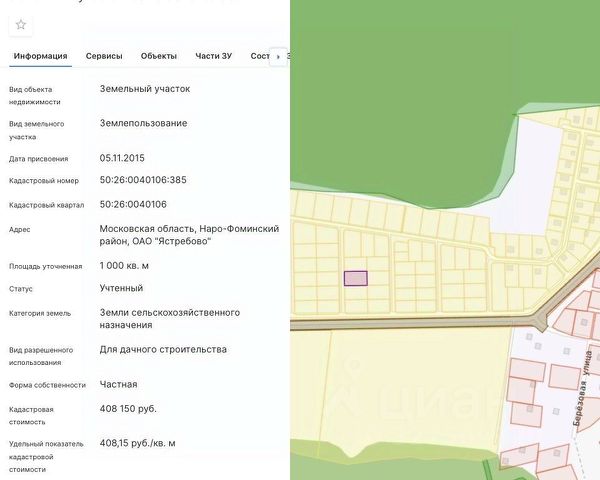Click the cadastral value 408 150 руб.
The image size is (600, 480).
click(128, 409)
